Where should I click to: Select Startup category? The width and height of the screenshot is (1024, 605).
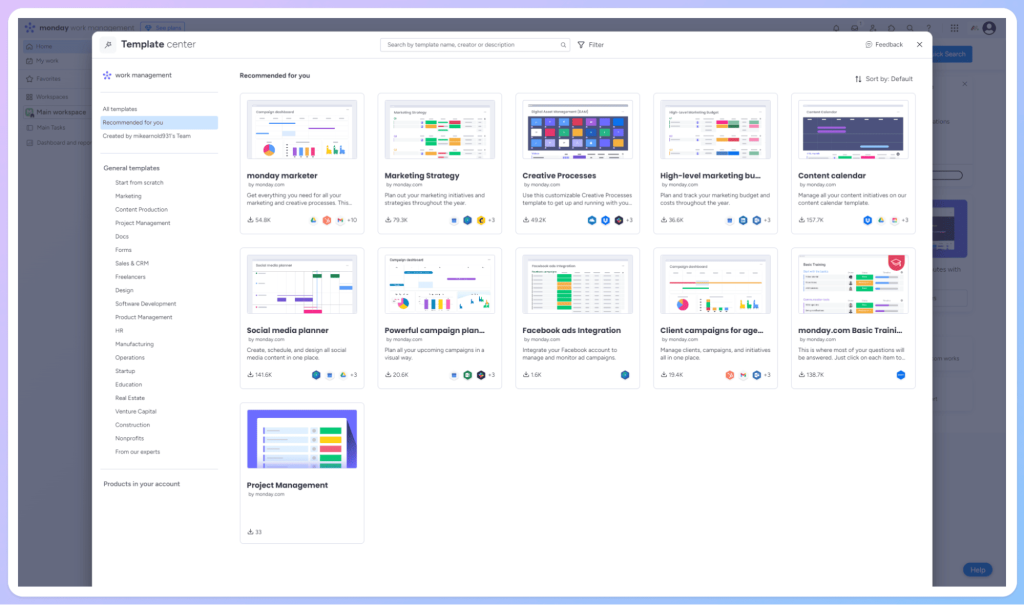click(x=125, y=371)
